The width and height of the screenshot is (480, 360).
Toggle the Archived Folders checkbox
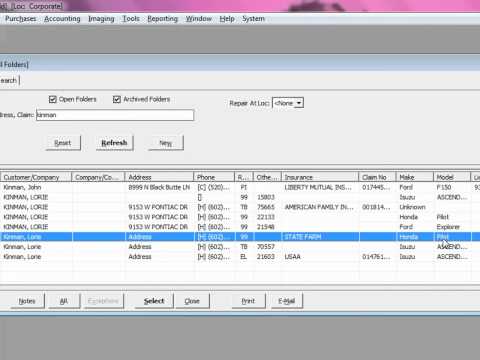tap(117, 99)
